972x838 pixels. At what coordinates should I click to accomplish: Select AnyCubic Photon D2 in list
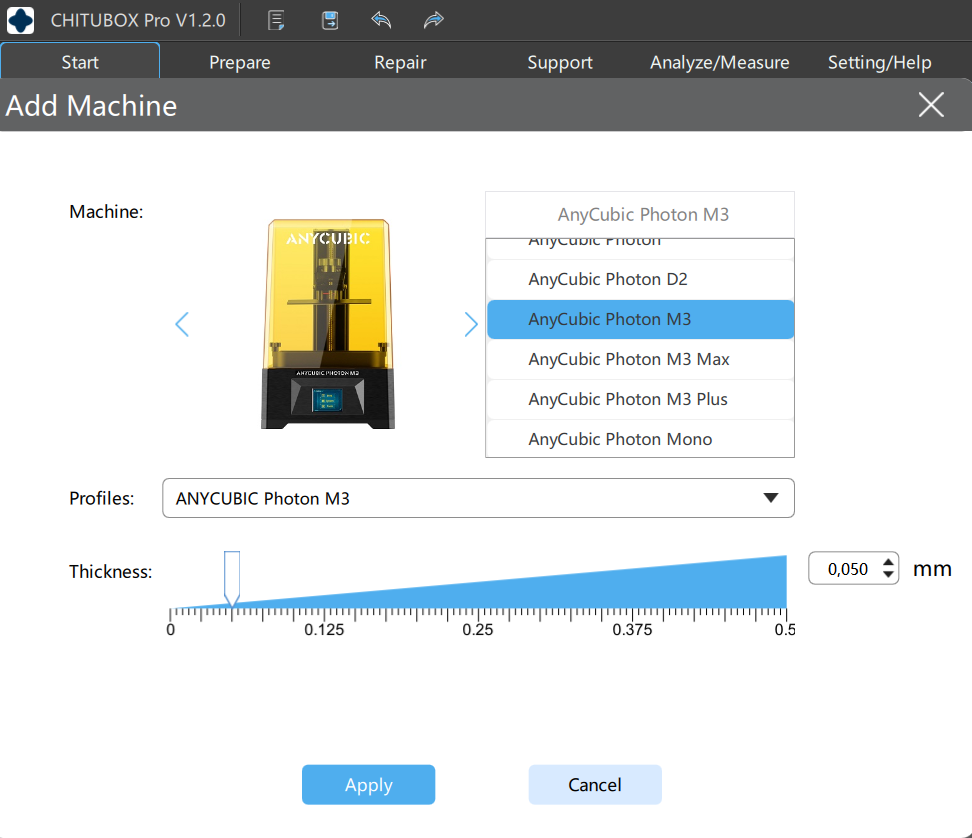pyautogui.click(x=640, y=280)
